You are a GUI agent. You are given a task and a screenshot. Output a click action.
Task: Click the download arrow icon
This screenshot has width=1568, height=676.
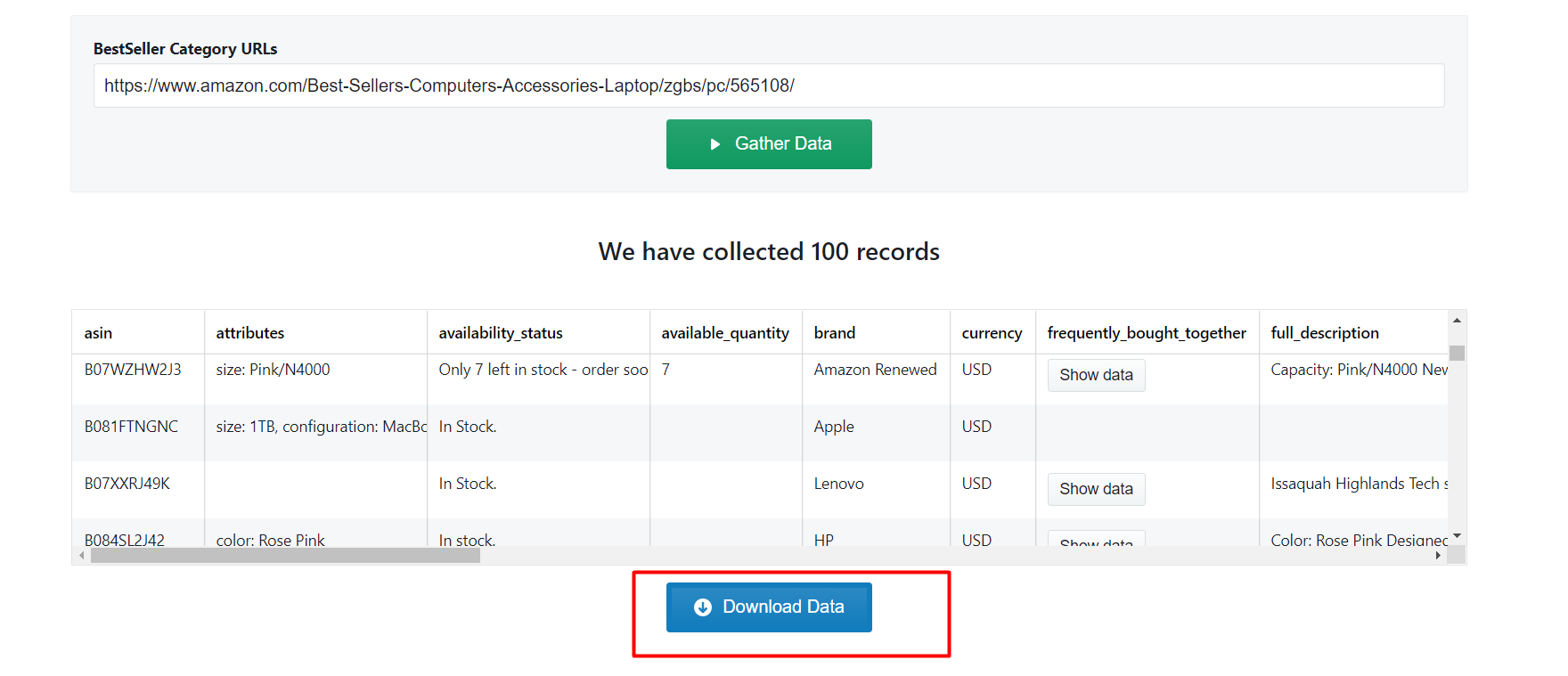(703, 607)
